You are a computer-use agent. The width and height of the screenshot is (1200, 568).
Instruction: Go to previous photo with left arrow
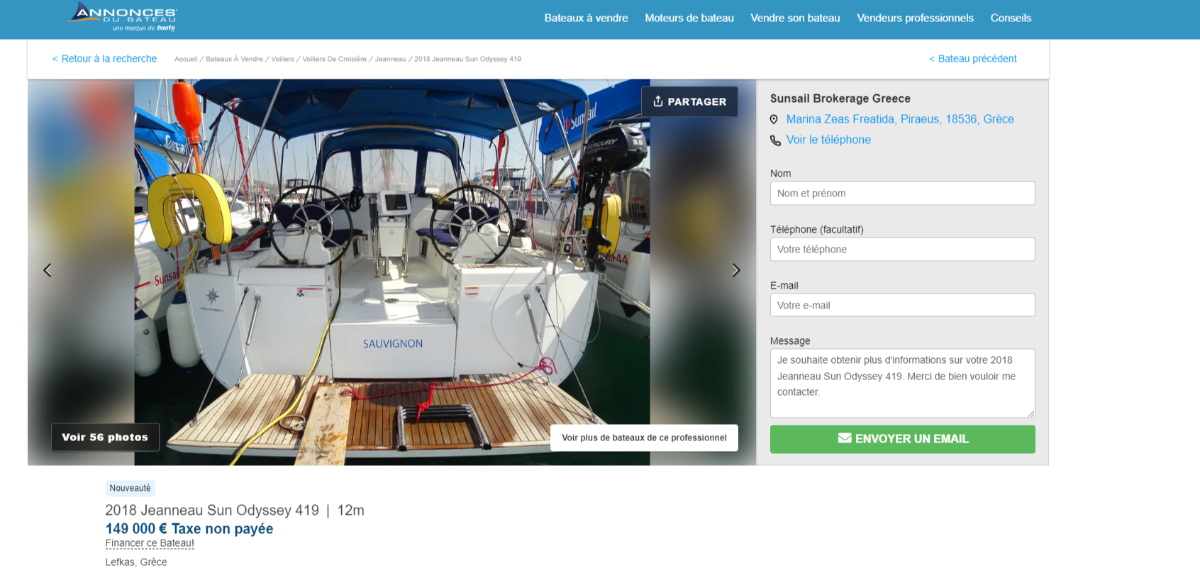coord(47,270)
